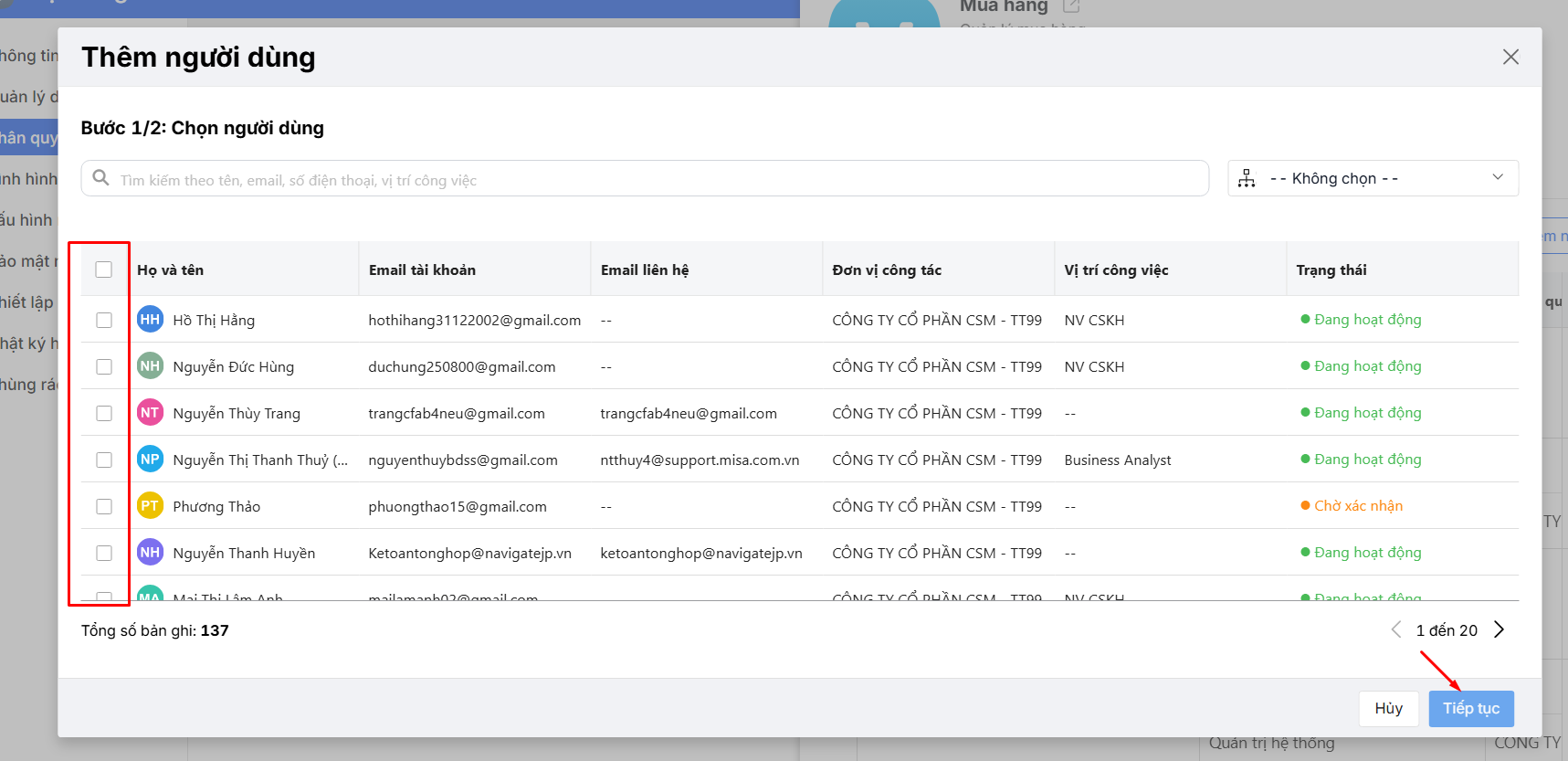Click Nguyễn Thị Thanh Thuỷ's NP avatar
1568x761 pixels.
(x=150, y=460)
